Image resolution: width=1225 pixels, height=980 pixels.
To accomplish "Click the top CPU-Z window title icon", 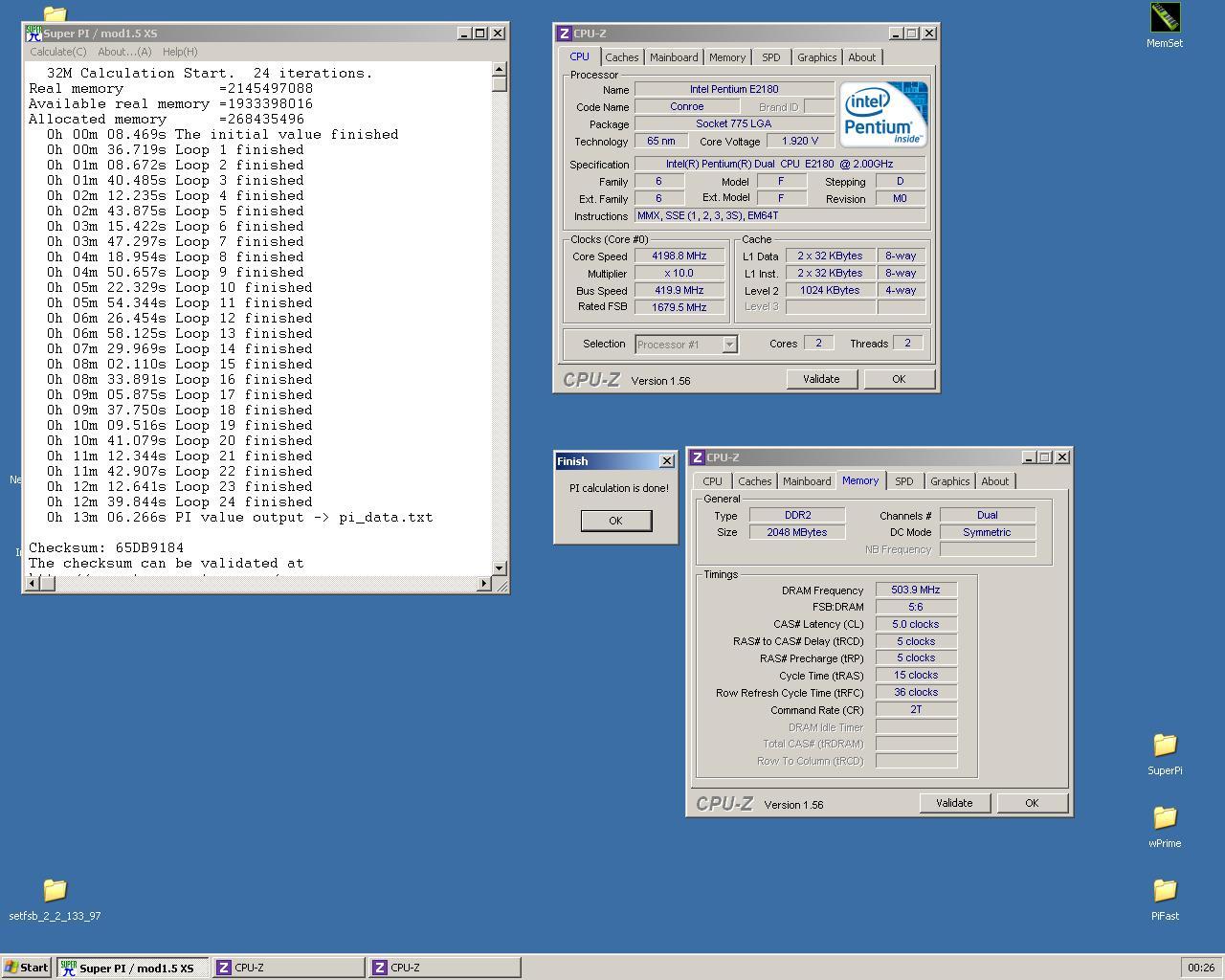I will coord(565,33).
